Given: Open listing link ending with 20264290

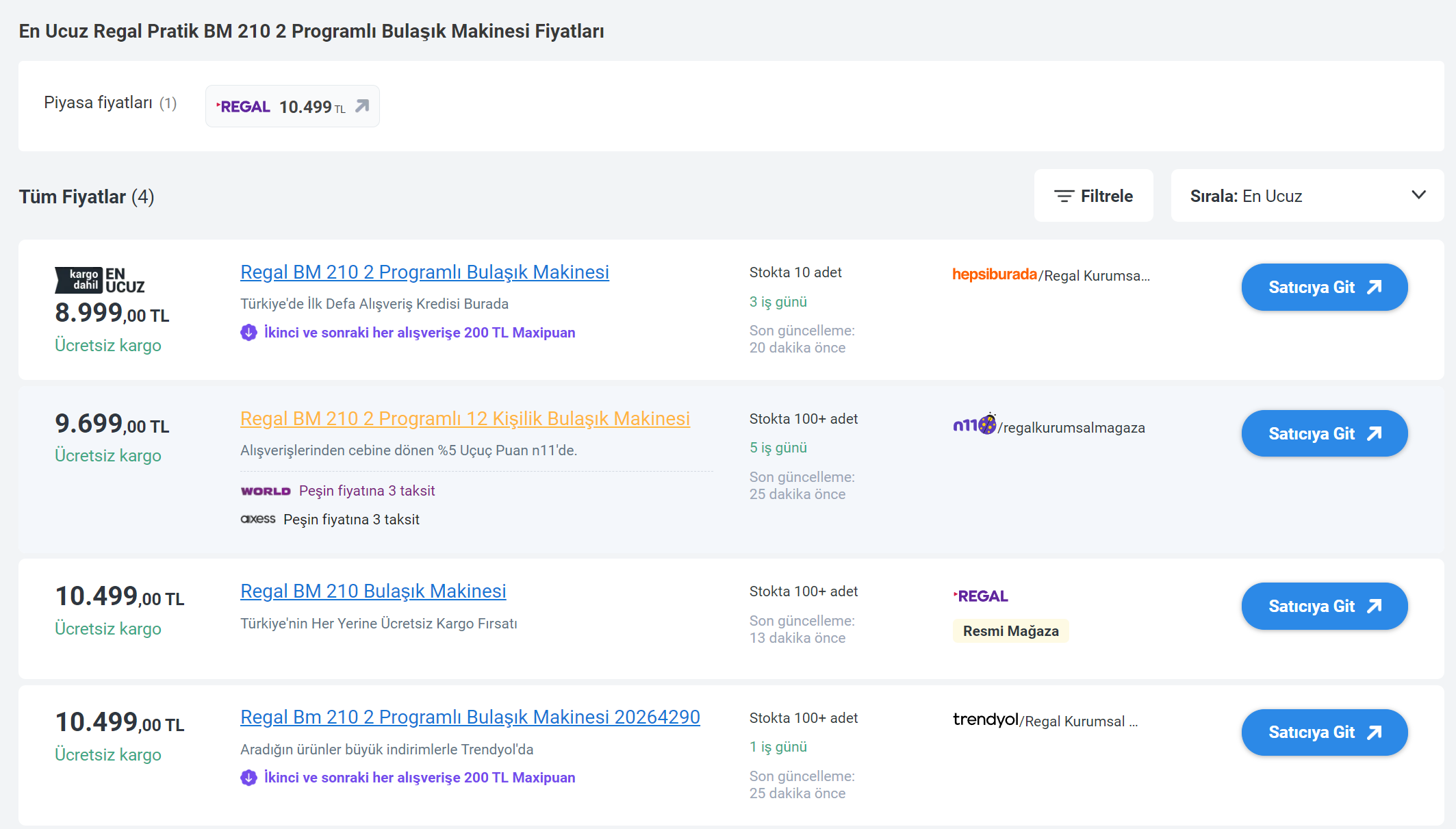Looking at the screenshot, I should coord(470,717).
